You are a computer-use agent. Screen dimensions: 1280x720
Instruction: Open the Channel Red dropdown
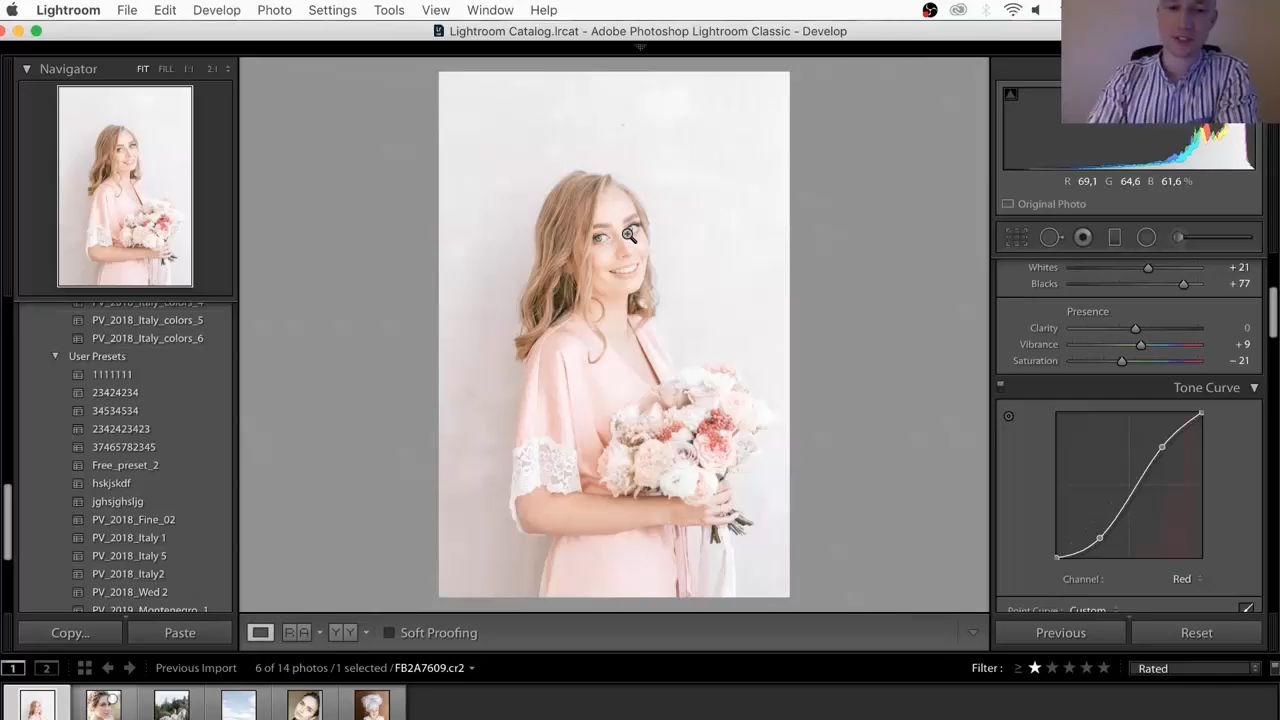pos(1187,579)
